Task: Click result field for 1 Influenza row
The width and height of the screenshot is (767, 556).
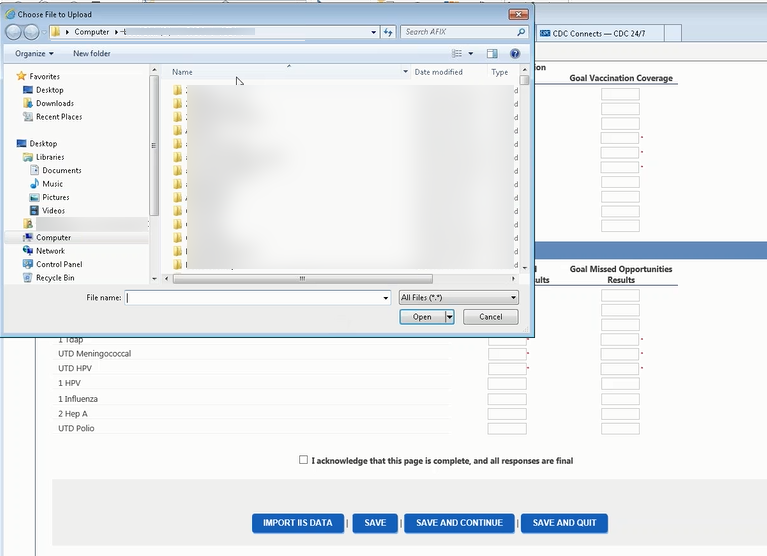Action: pyautogui.click(x=507, y=399)
